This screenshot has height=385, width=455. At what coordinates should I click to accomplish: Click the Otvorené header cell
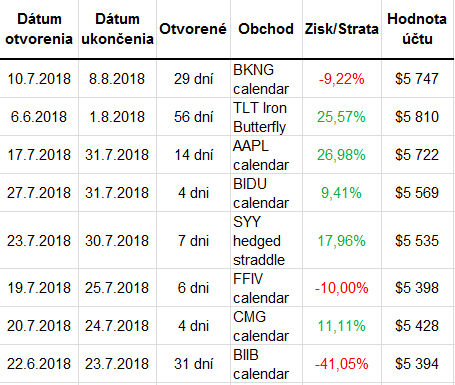193,29
